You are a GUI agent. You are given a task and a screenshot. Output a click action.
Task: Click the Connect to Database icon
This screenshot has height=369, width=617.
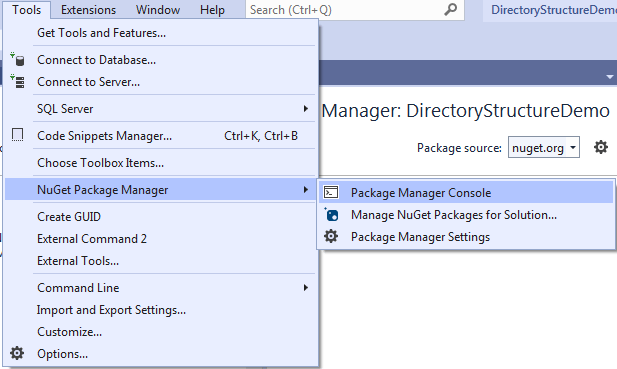point(17,59)
